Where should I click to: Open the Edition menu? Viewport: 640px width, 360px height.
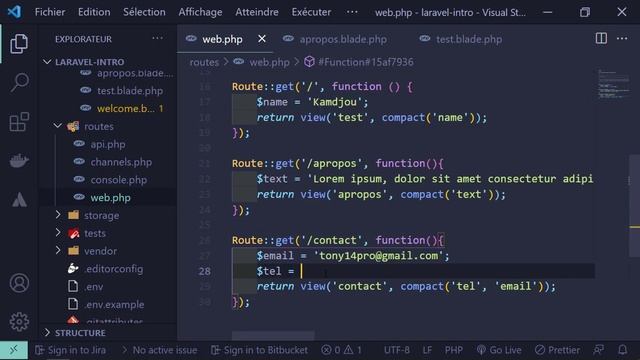pos(94,12)
